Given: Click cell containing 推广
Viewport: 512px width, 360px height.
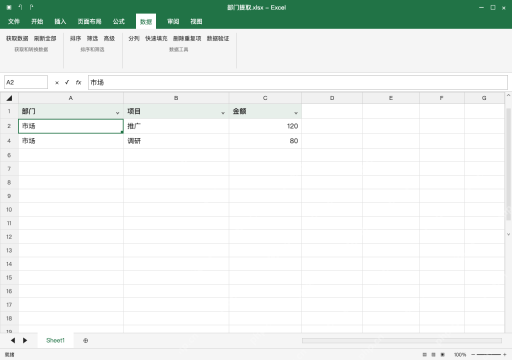Looking at the screenshot, I should [x=176, y=126].
